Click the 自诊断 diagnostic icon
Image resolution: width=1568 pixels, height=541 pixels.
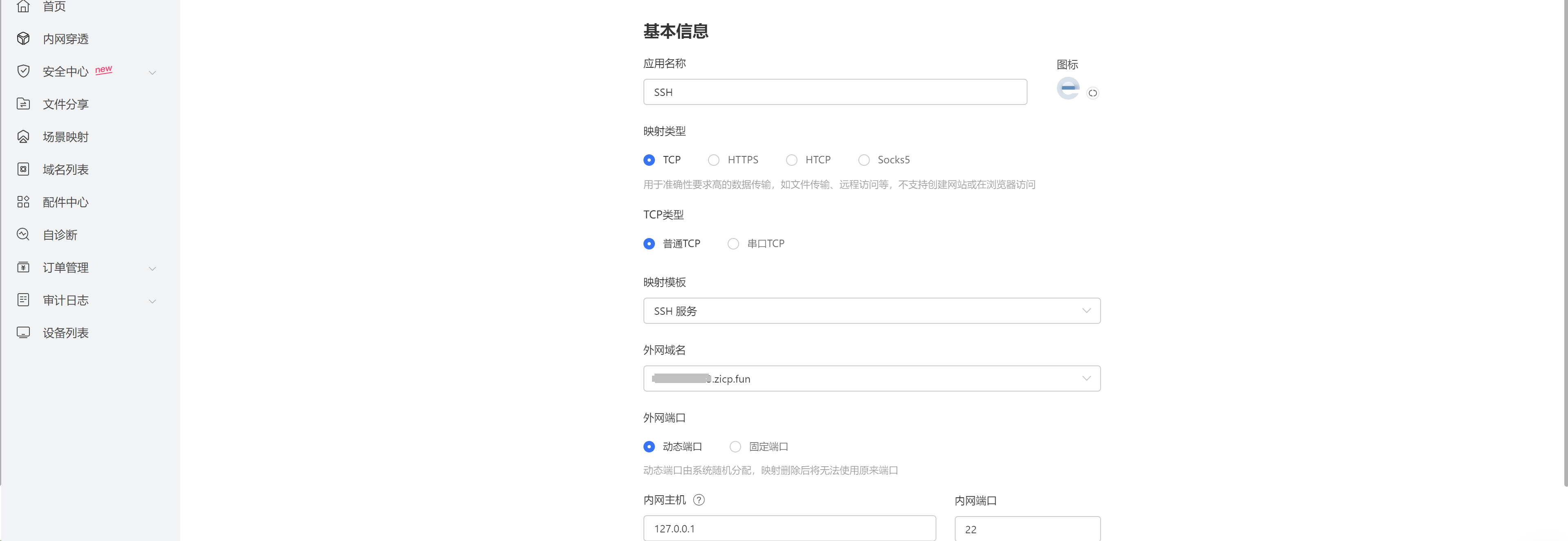pos(23,234)
